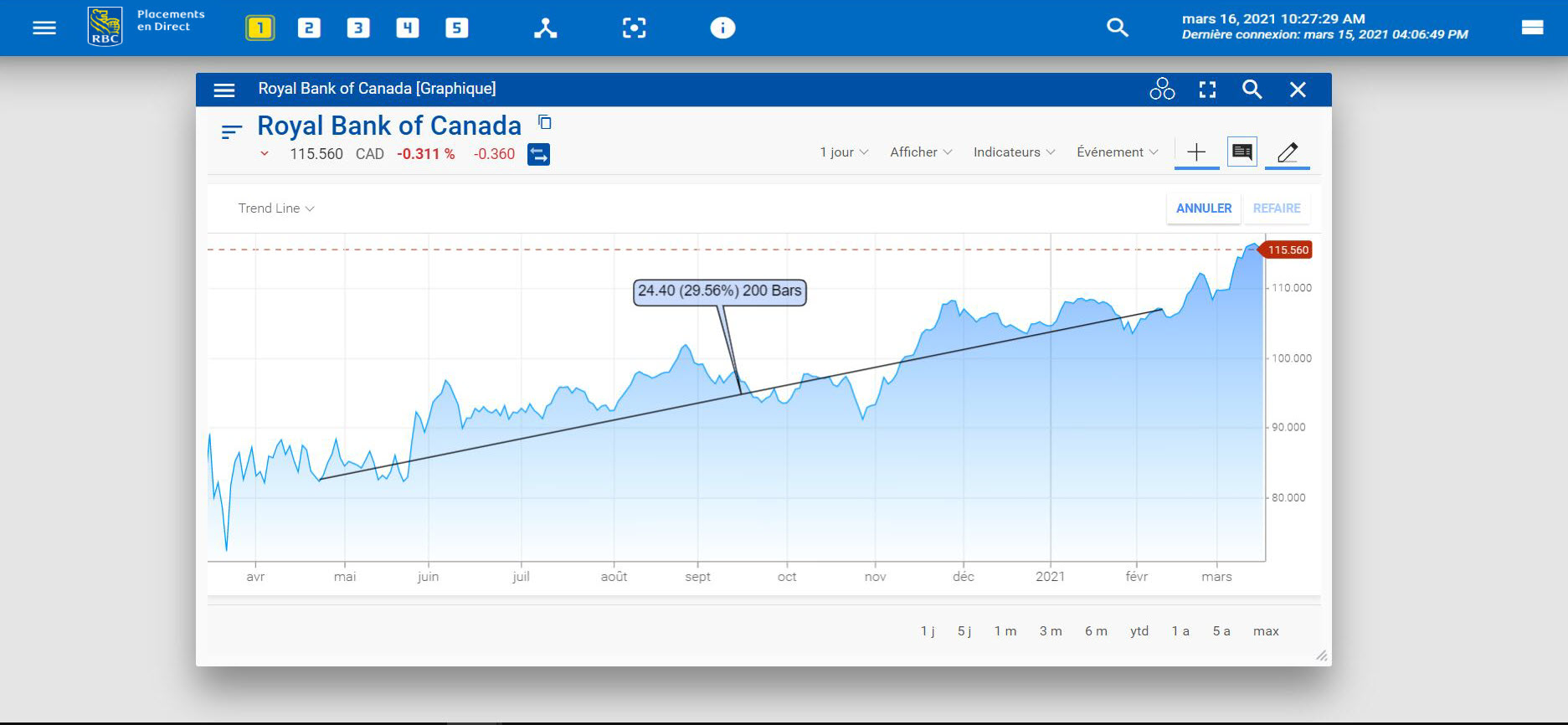The image size is (1568, 725).
Task: Select the 1 a time range
Action: click(1180, 631)
